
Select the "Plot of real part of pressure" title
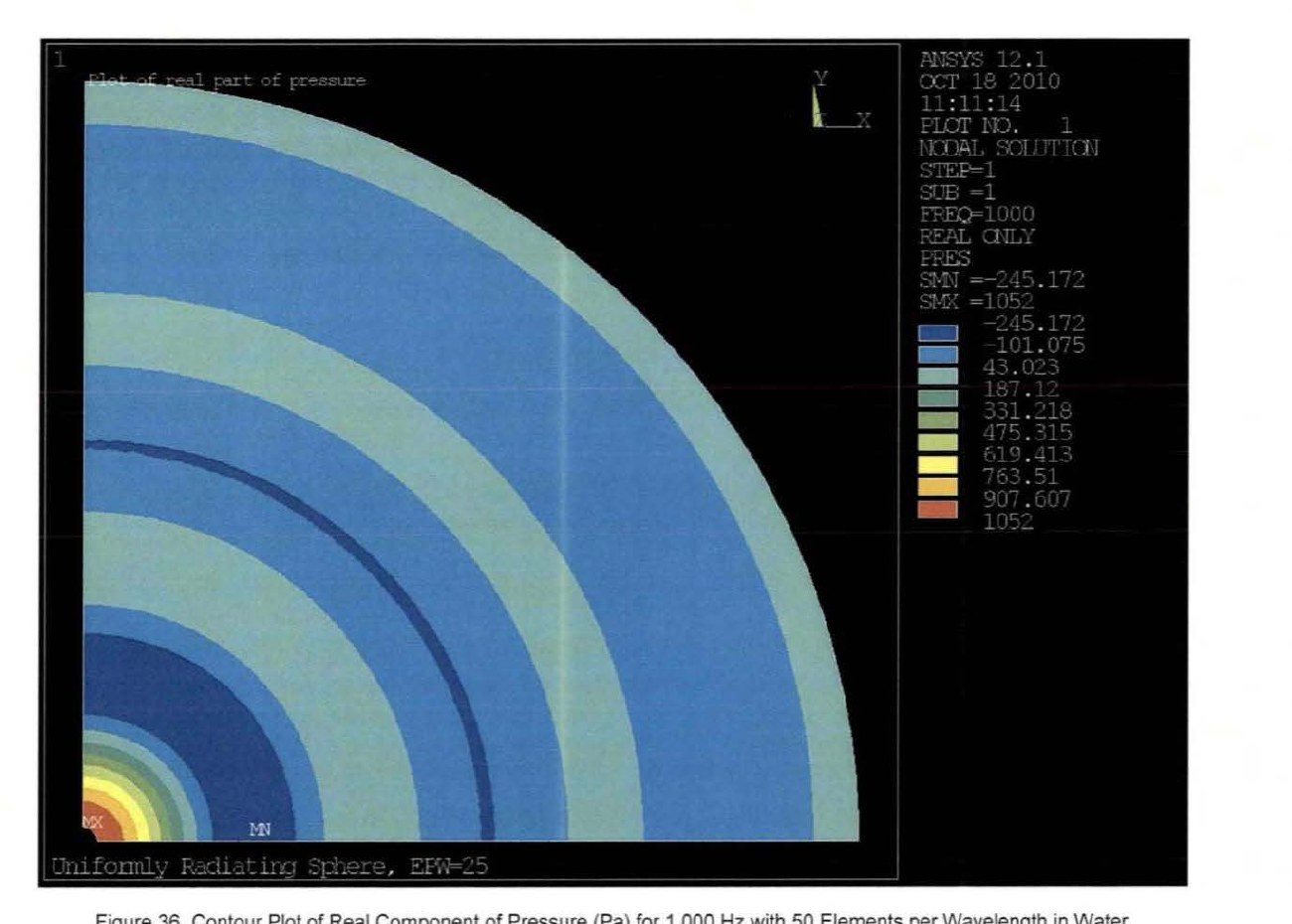[x=227, y=80]
